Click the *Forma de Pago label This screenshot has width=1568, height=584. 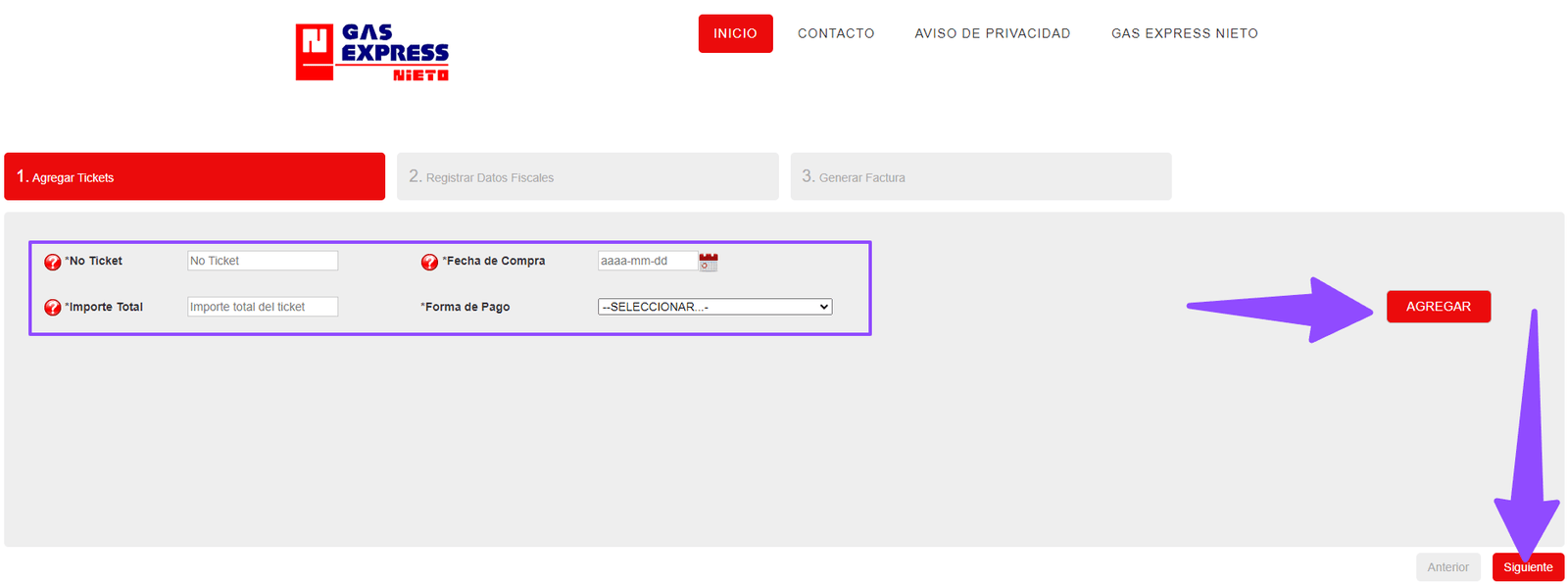[465, 307]
